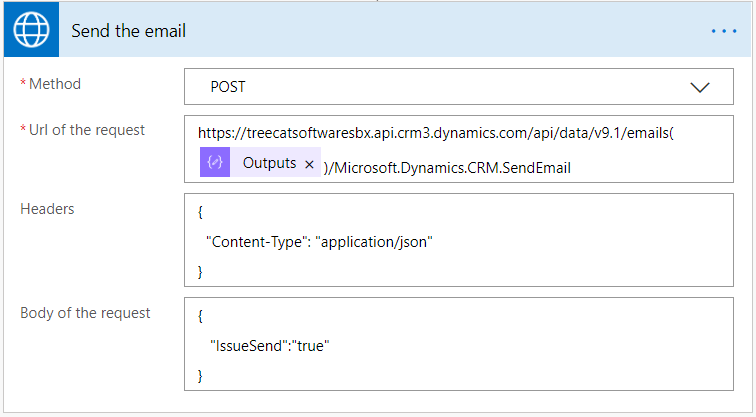Viewport: 756px width, 417px height.
Task: Click the globe HTTP action icon
Action: tap(31, 30)
